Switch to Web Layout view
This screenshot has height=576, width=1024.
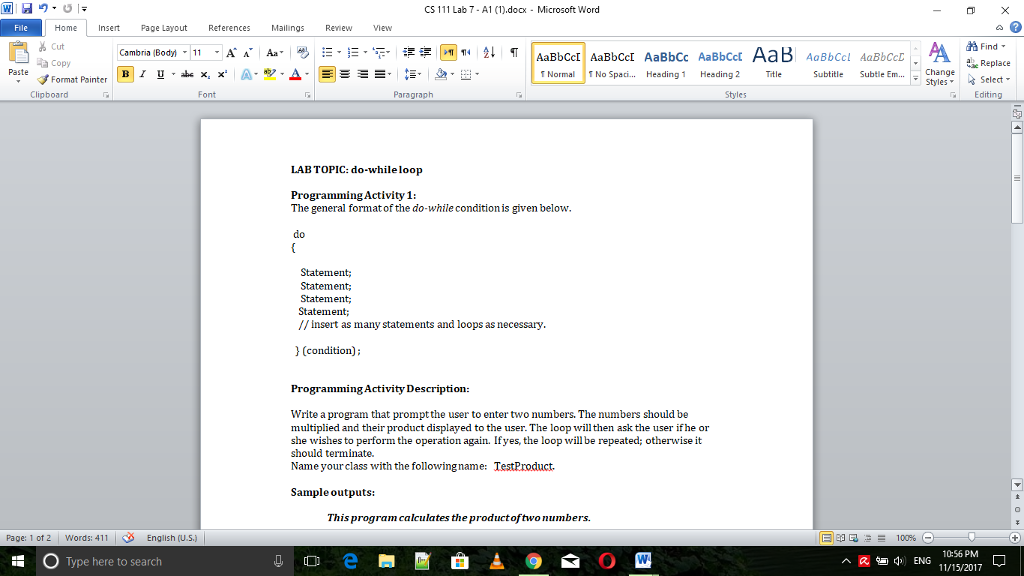(x=852, y=536)
